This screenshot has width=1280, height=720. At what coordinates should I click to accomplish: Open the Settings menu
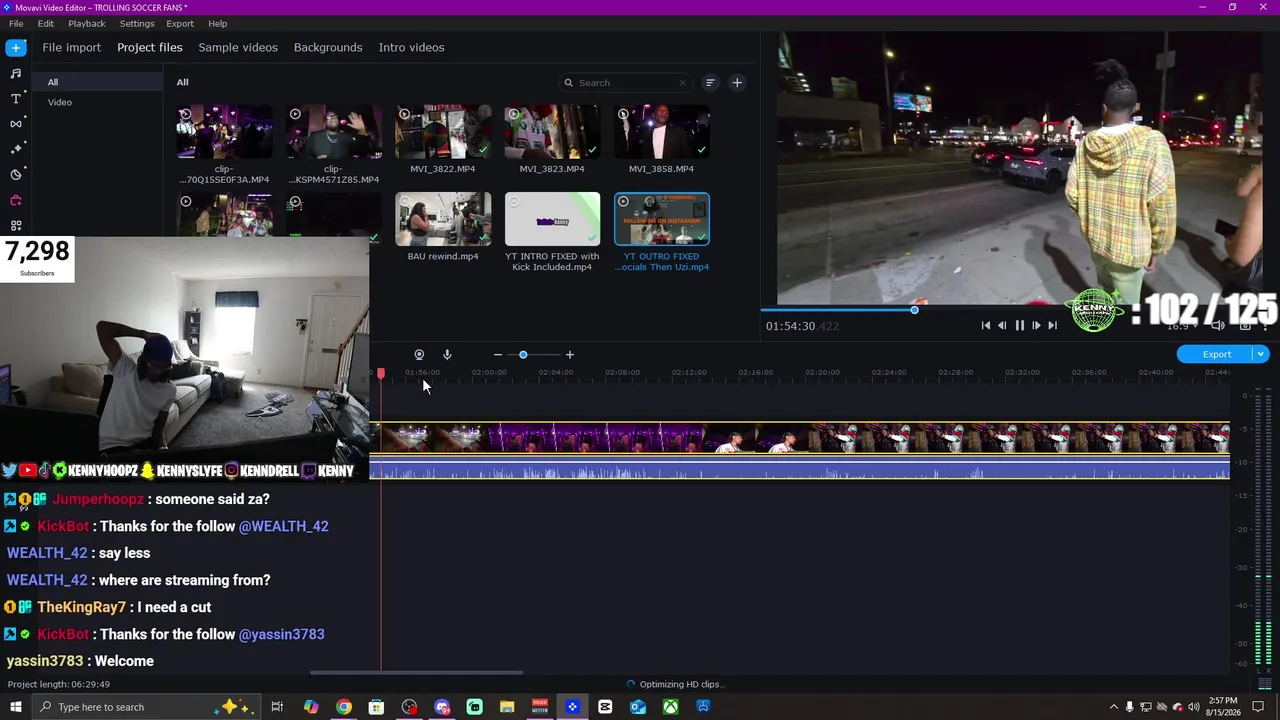point(137,23)
